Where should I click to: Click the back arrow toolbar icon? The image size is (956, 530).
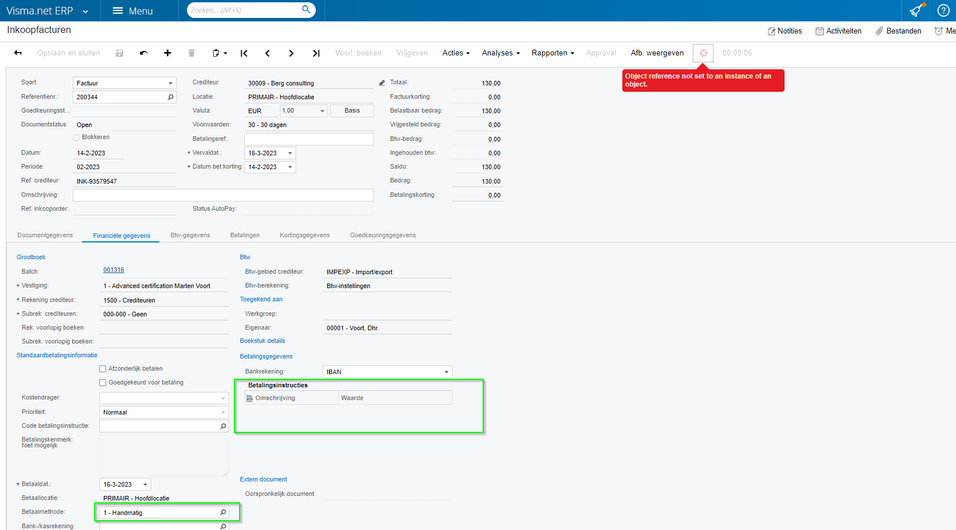coord(18,53)
